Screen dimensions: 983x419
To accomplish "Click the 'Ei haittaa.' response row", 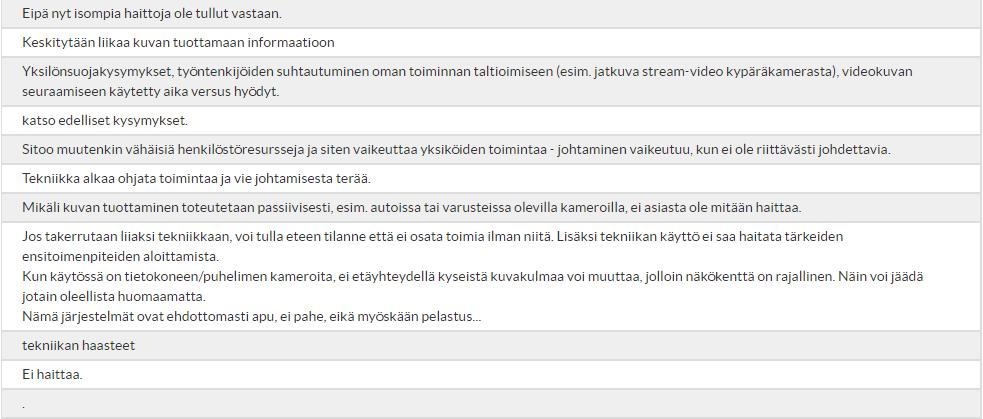I will point(492,374).
